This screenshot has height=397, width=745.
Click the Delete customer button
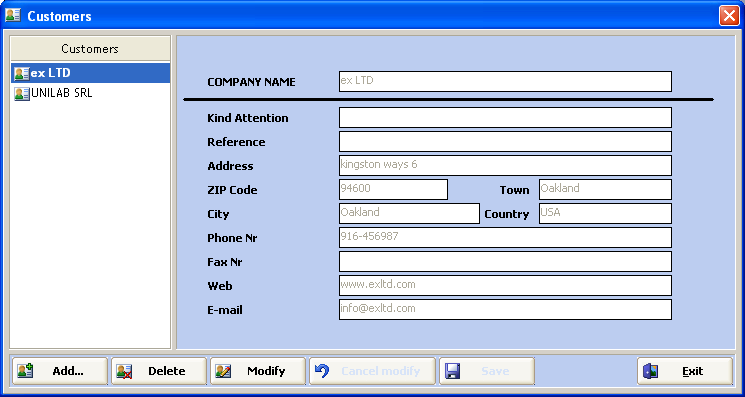click(159, 371)
